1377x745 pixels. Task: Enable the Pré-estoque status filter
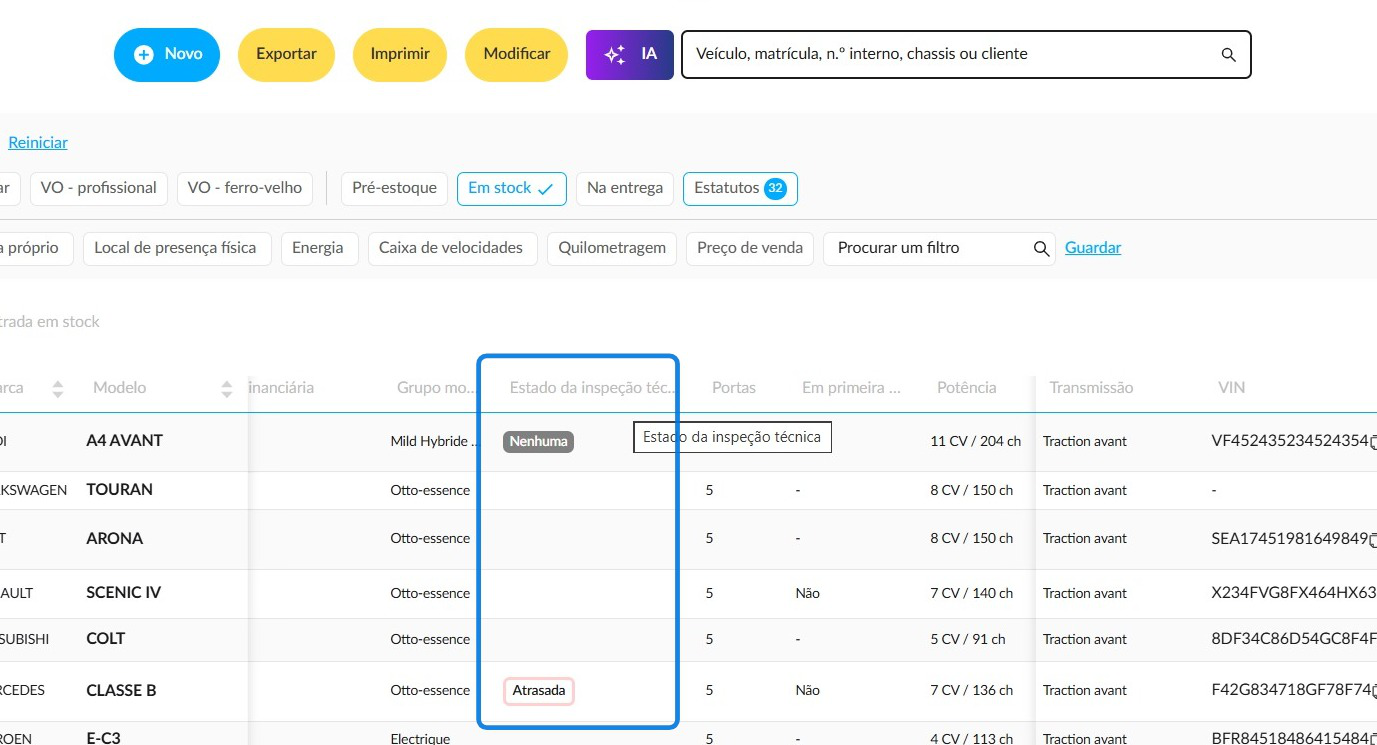[395, 188]
